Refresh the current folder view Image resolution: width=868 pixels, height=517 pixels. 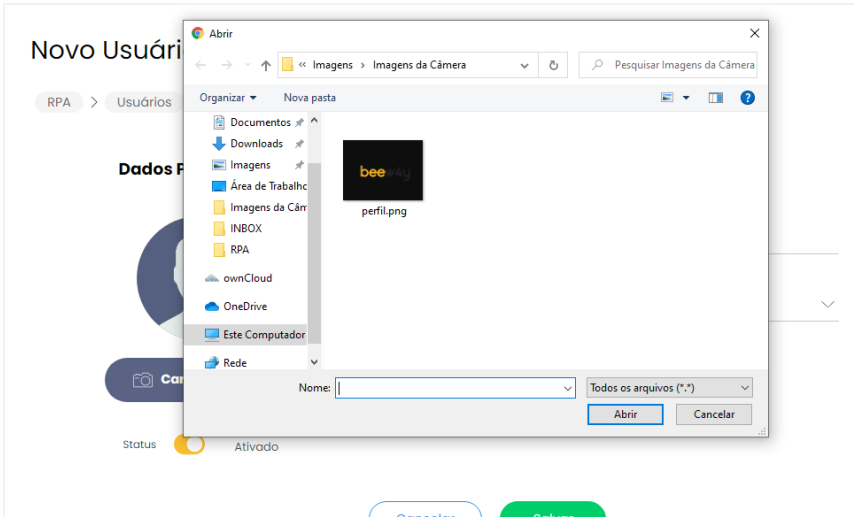tap(553, 65)
